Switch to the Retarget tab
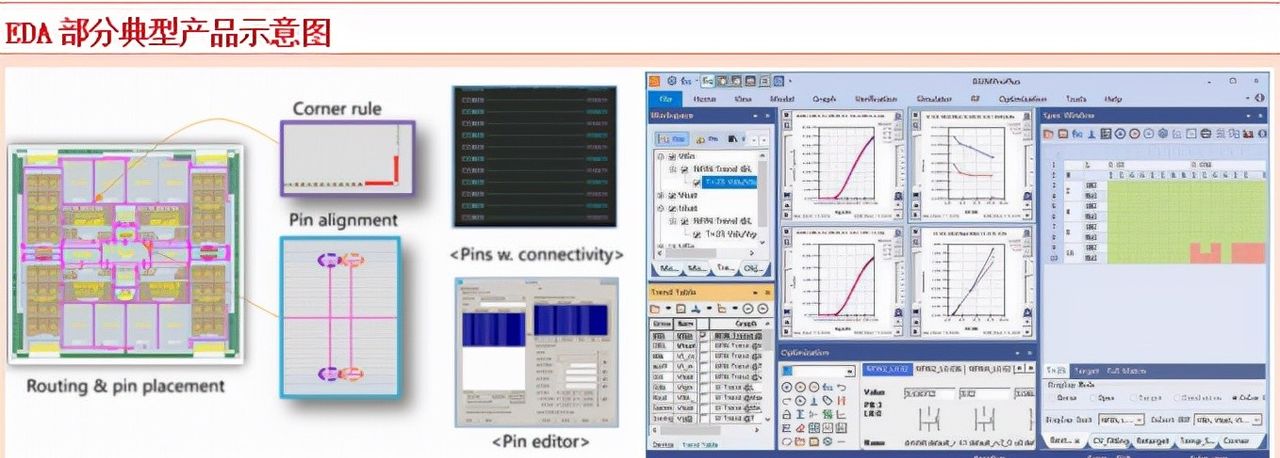 click(1153, 440)
